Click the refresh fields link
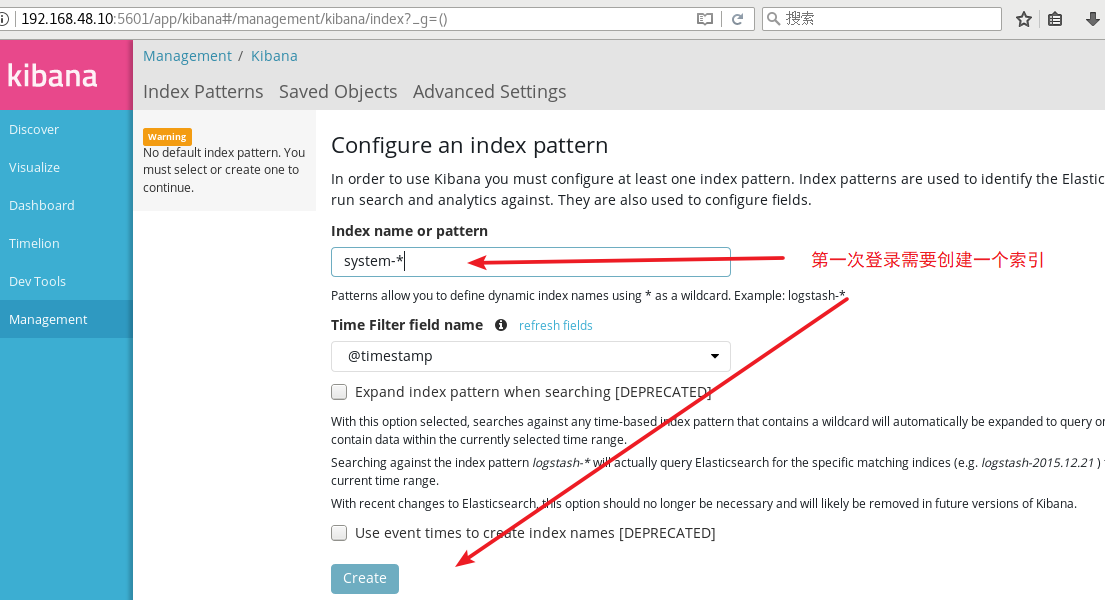 coord(555,325)
